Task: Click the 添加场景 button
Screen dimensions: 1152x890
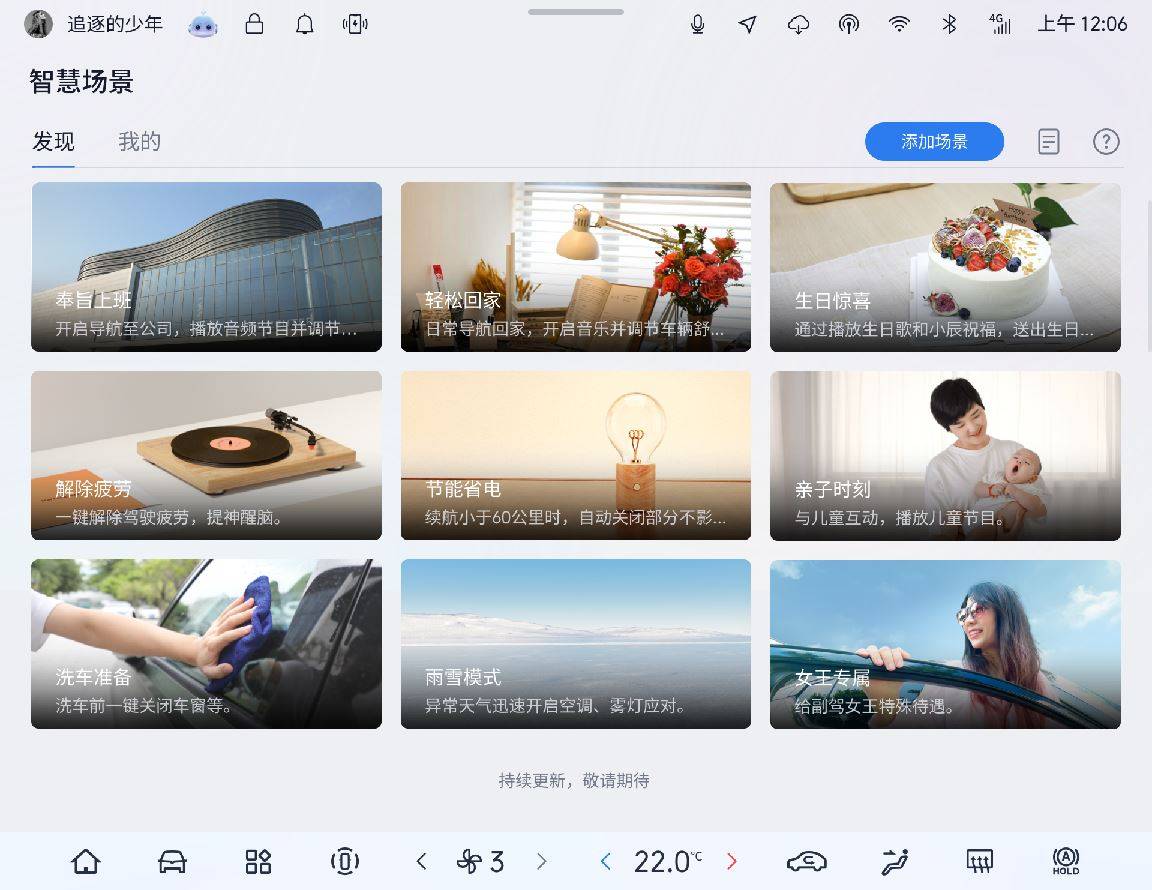Action: [x=933, y=141]
